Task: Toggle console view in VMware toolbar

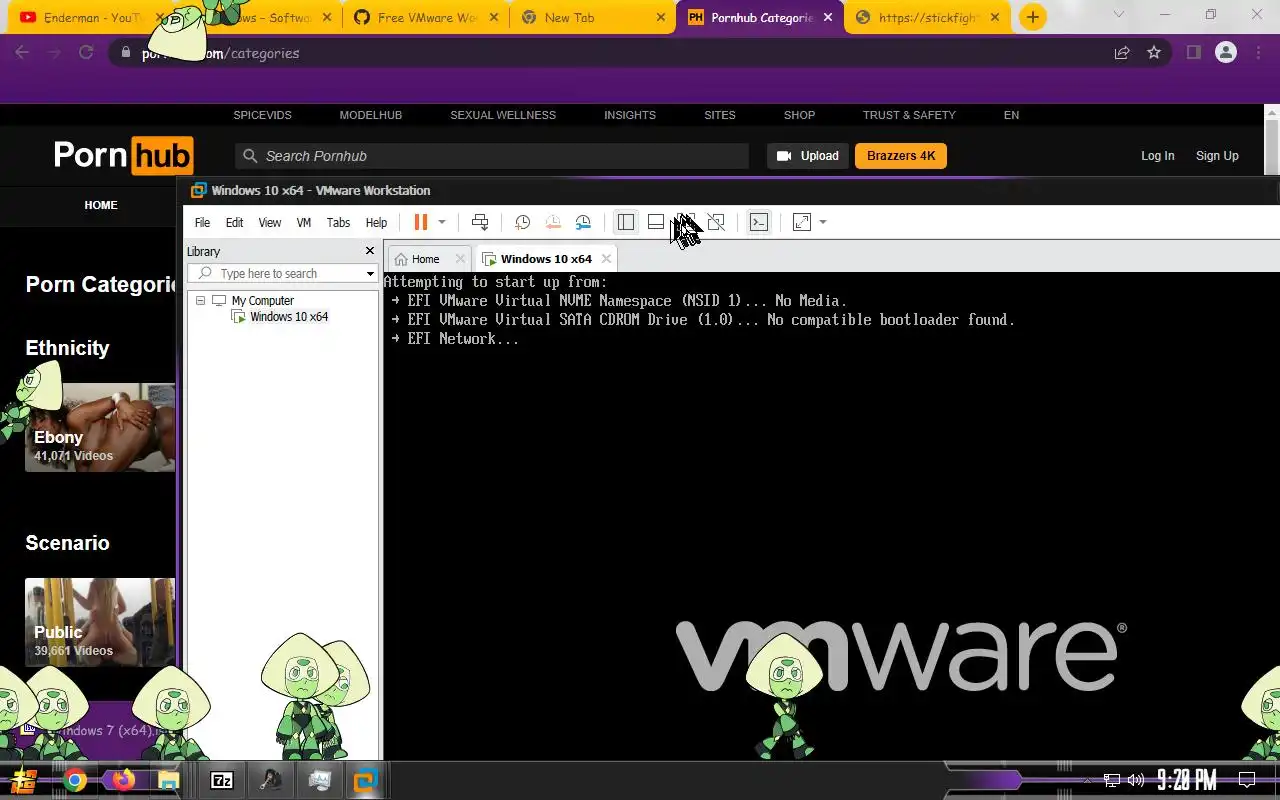Action: tap(759, 222)
